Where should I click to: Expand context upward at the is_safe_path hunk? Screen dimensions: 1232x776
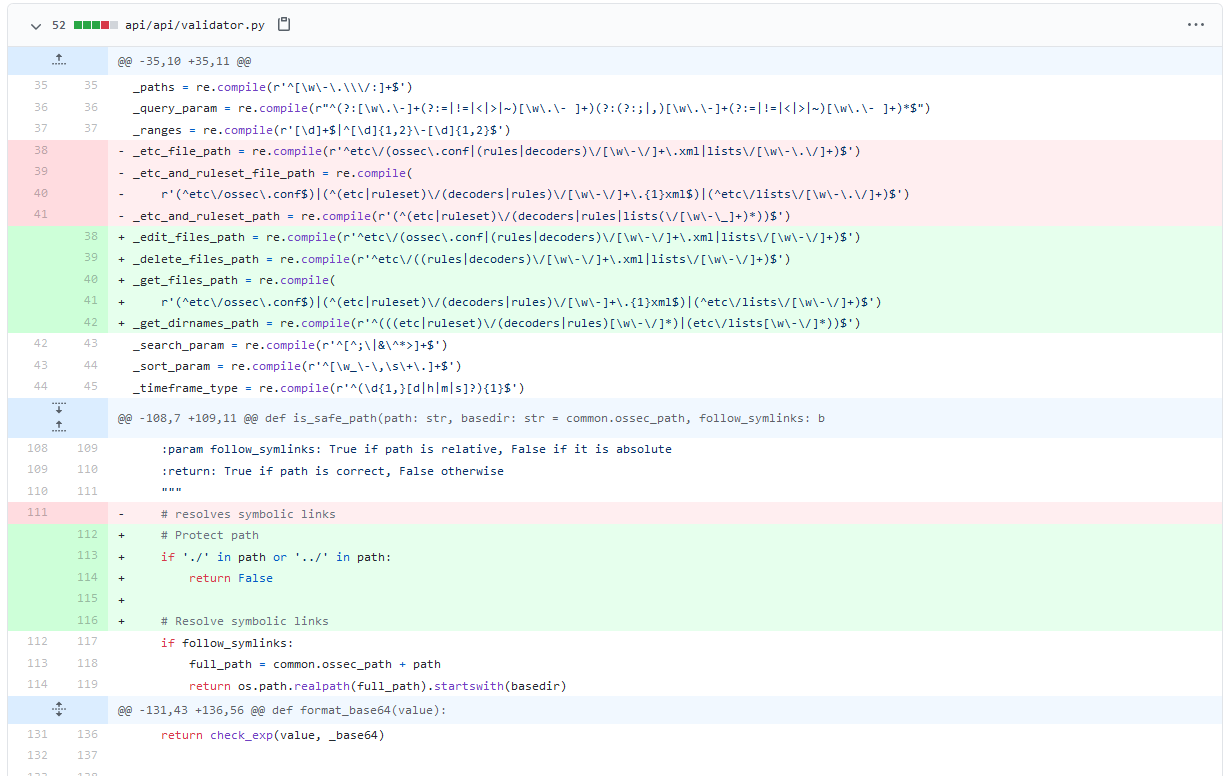pos(58,425)
